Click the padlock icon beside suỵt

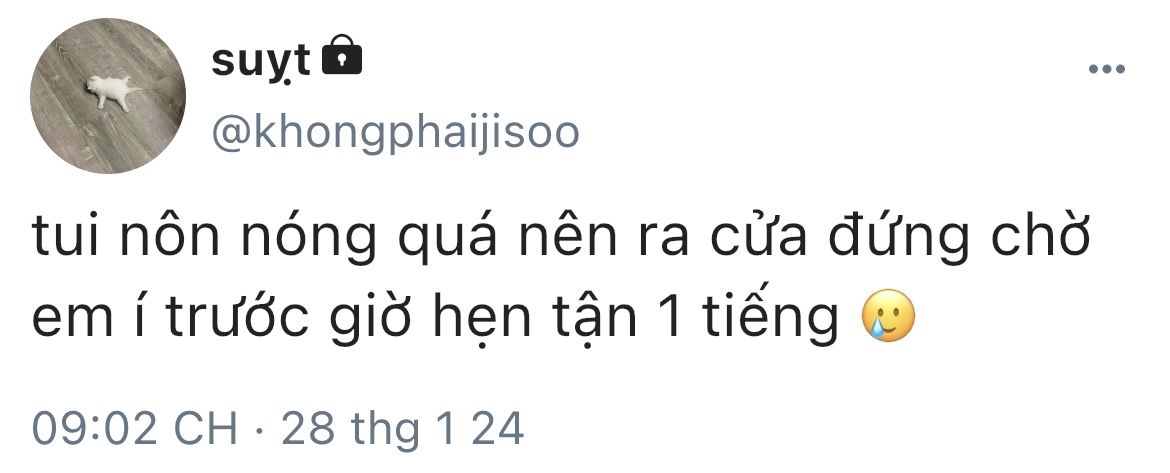(341, 55)
